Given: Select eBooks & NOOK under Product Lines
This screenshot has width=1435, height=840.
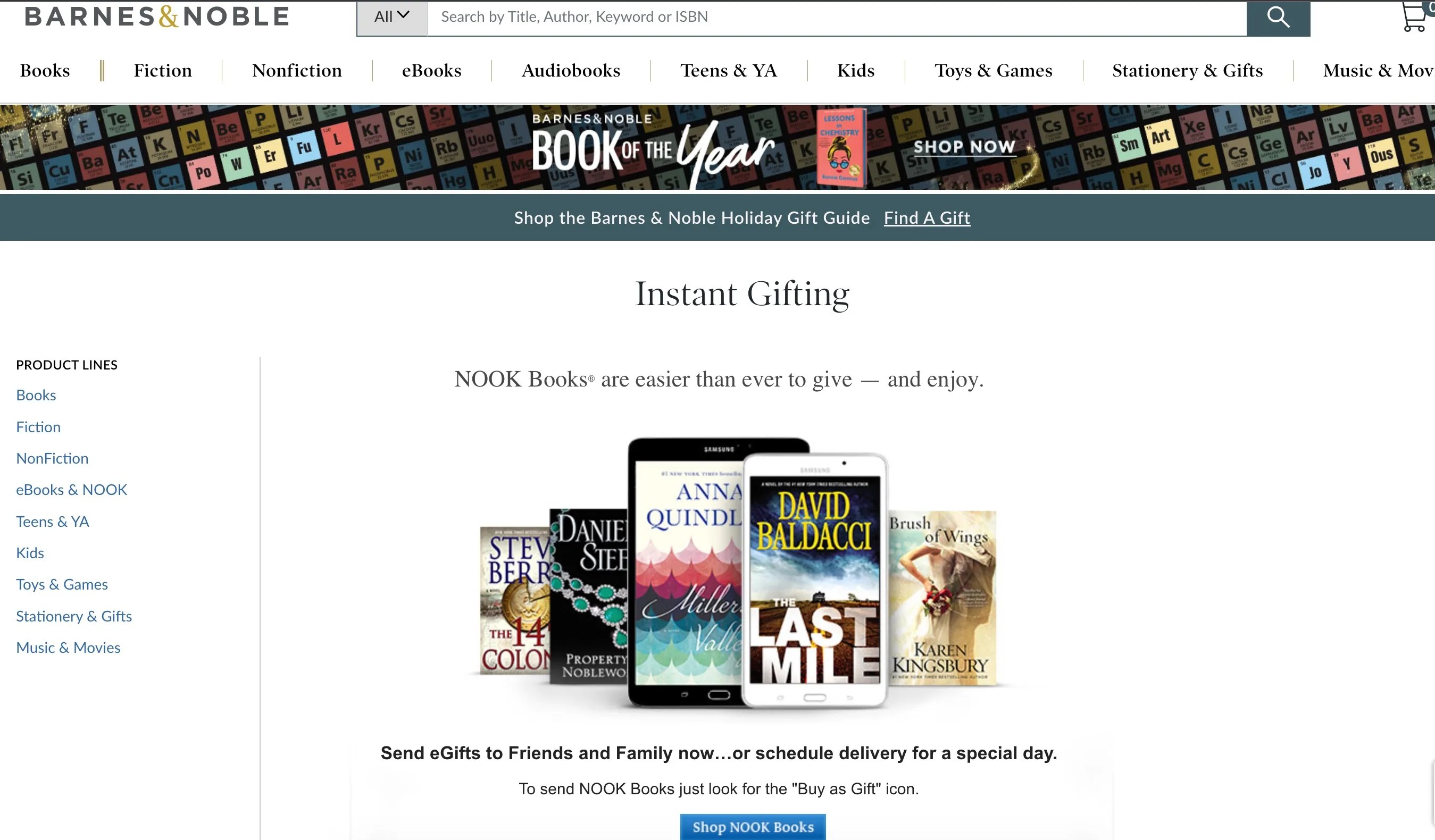Looking at the screenshot, I should pos(72,490).
